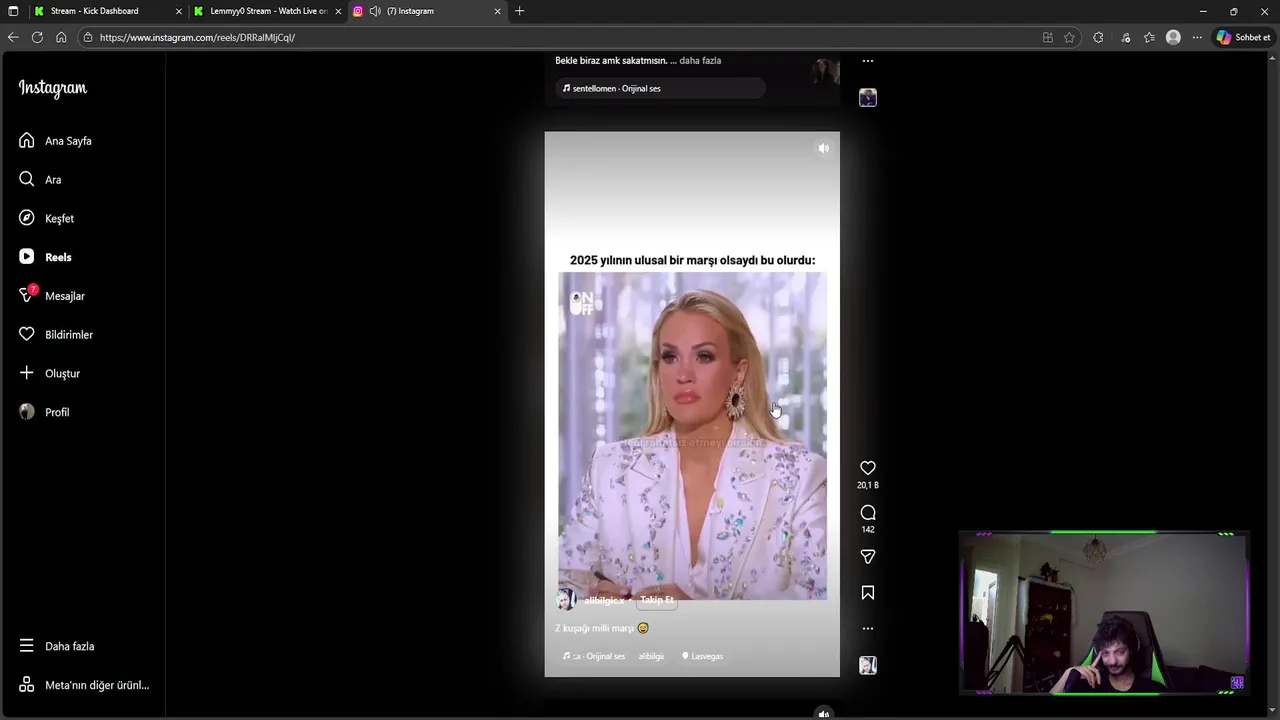Open Oluştur create post
This screenshot has width=1280, height=720.
coord(49,373)
